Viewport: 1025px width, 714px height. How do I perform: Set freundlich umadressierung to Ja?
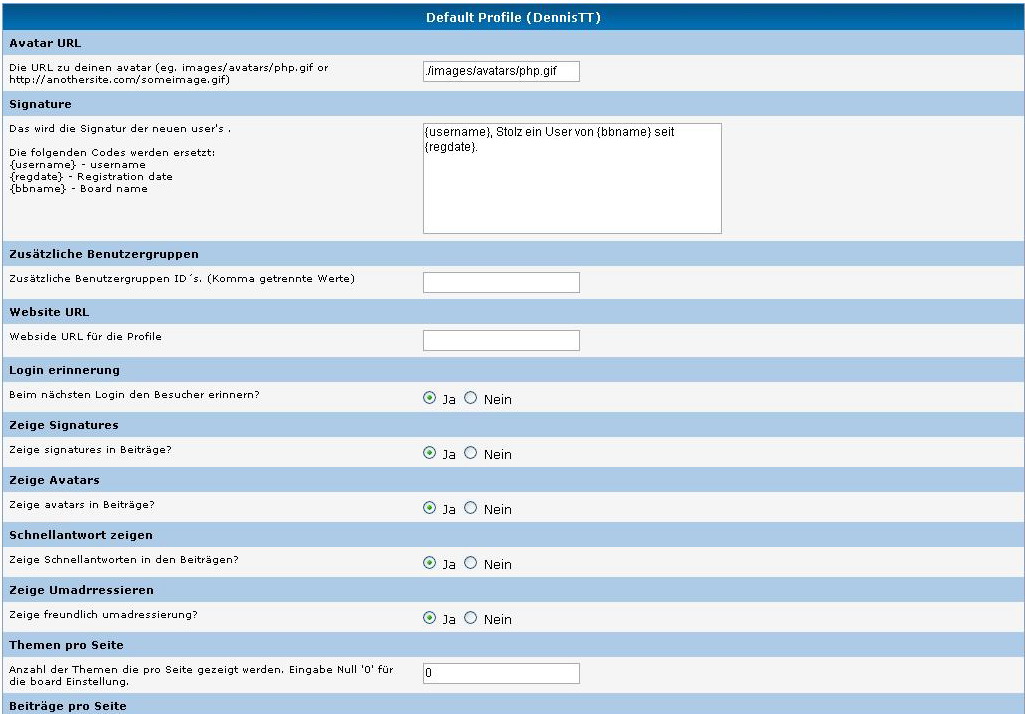pyautogui.click(x=429, y=617)
